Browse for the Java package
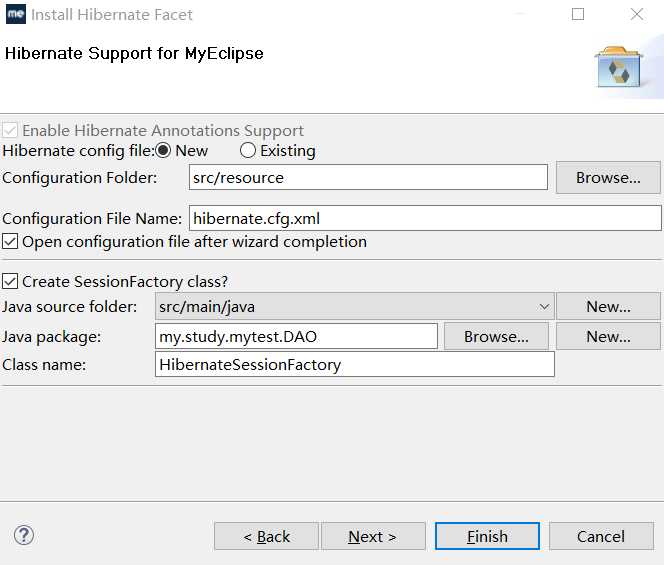Viewport: 664px width, 565px height. pos(496,337)
